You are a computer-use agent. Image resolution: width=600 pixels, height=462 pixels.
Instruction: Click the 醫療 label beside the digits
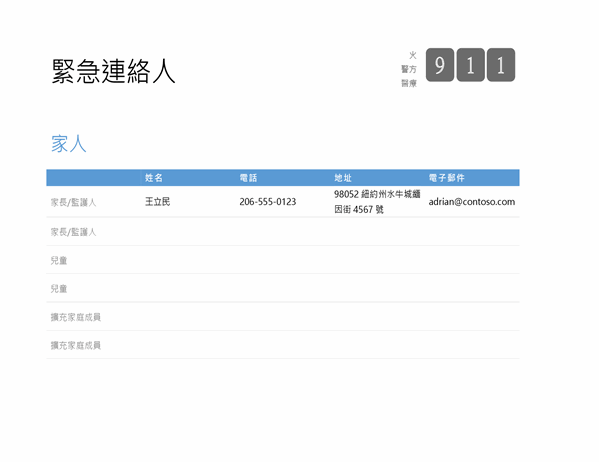tap(409, 83)
